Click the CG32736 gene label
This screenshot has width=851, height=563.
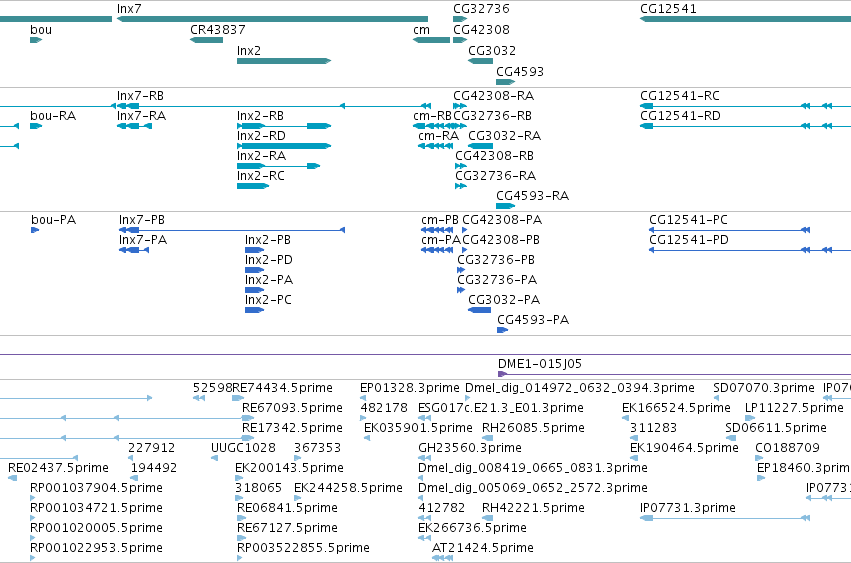pyautogui.click(x=481, y=9)
